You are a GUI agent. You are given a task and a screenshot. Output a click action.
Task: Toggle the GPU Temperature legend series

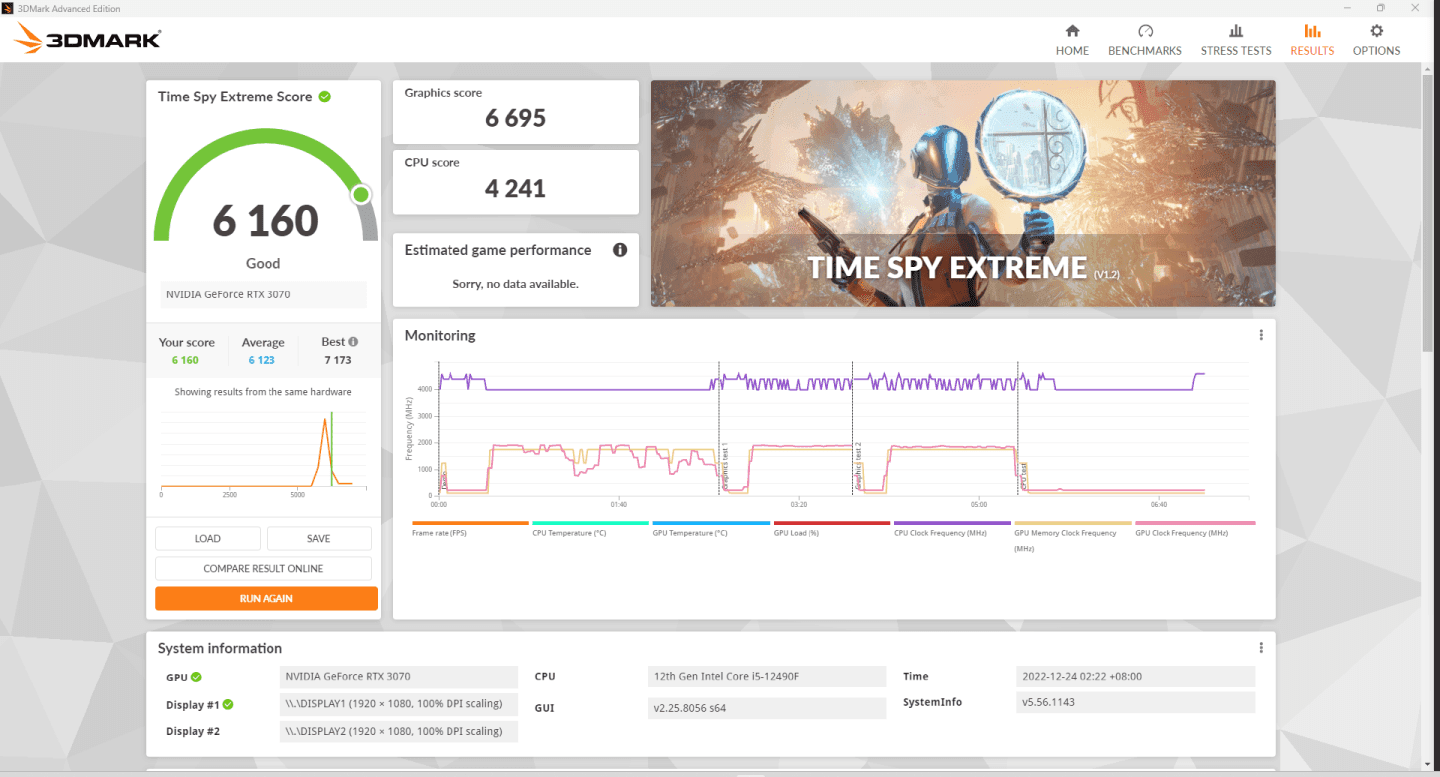click(711, 528)
